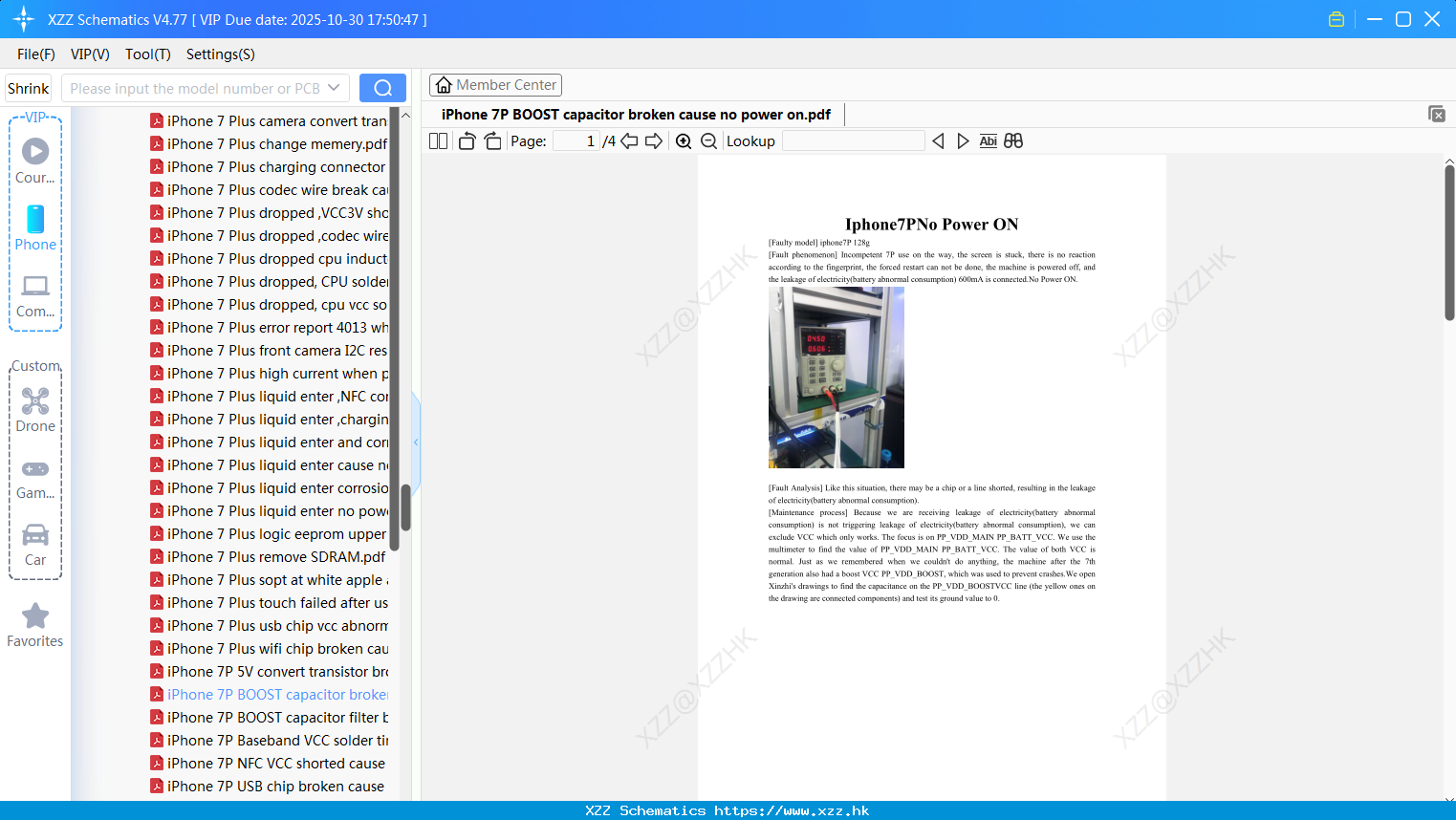Click the power supply photo in the PDF
Screen dimensions: 1456x820
(x=837, y=378)
